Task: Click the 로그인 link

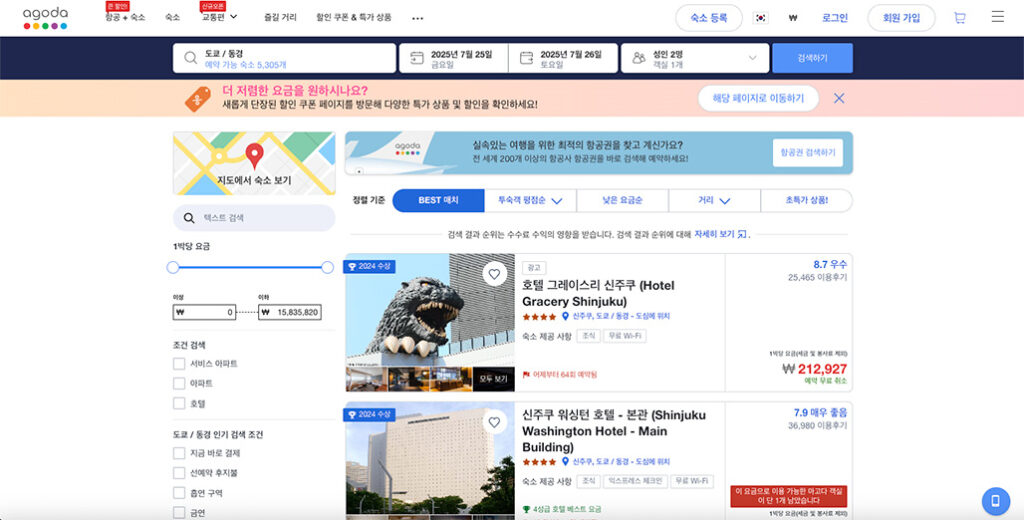Action: [x=835, y=18]
